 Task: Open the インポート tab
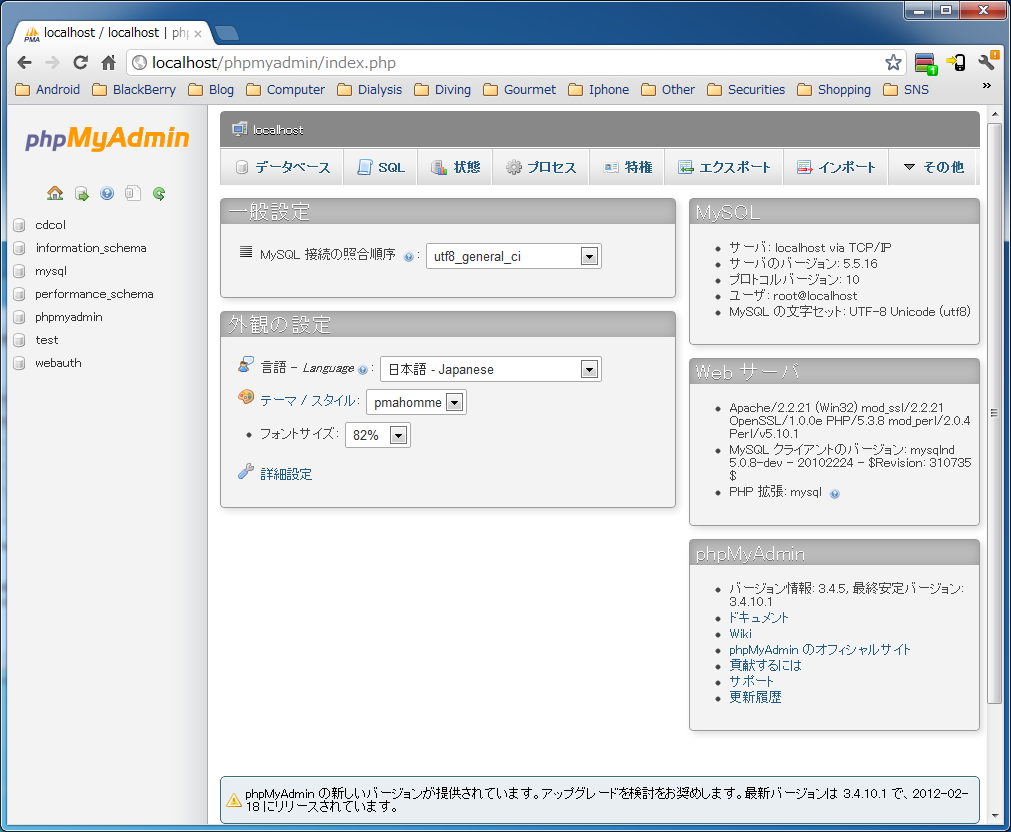836,167
